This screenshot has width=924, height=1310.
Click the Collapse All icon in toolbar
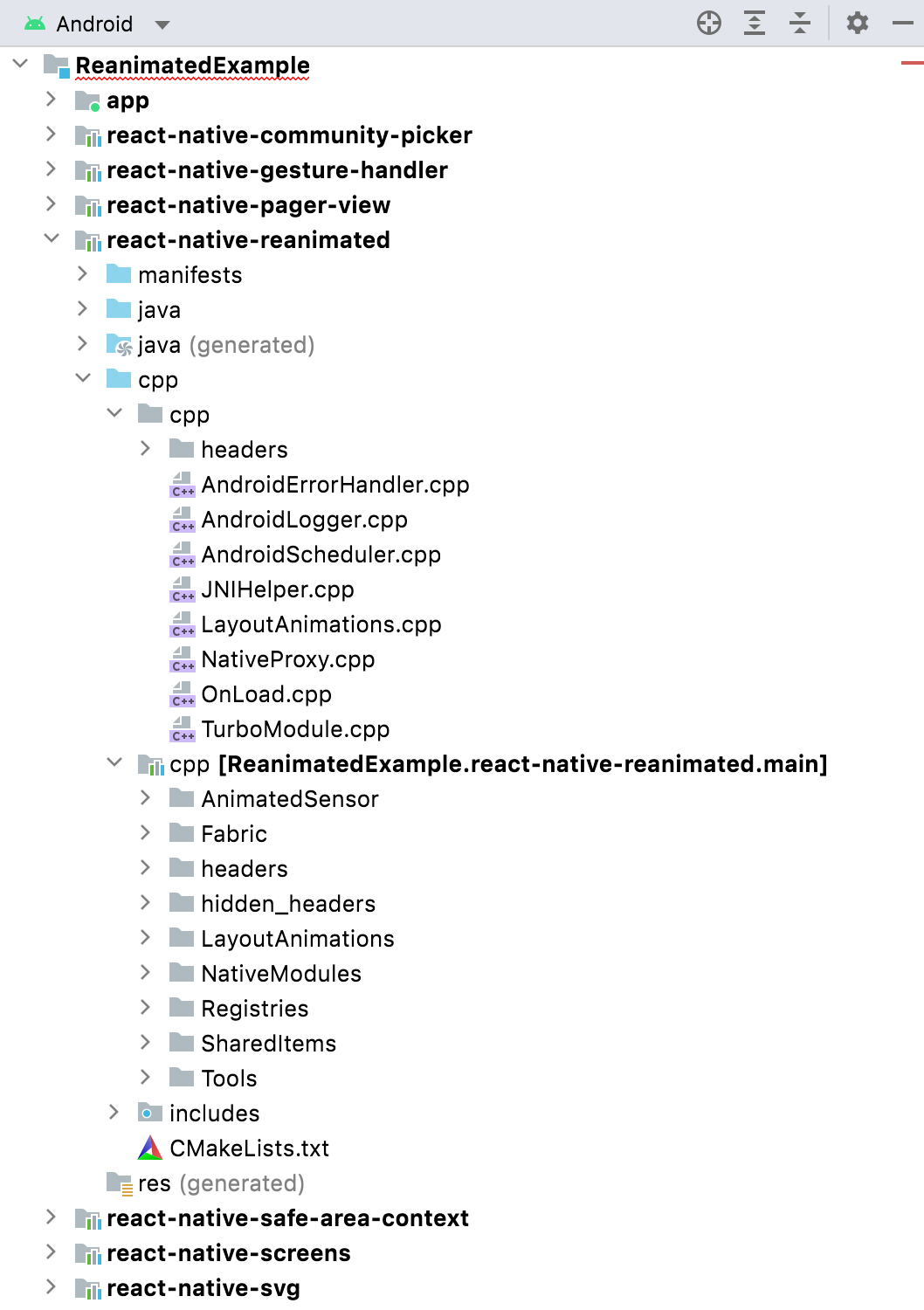(800, 23)
